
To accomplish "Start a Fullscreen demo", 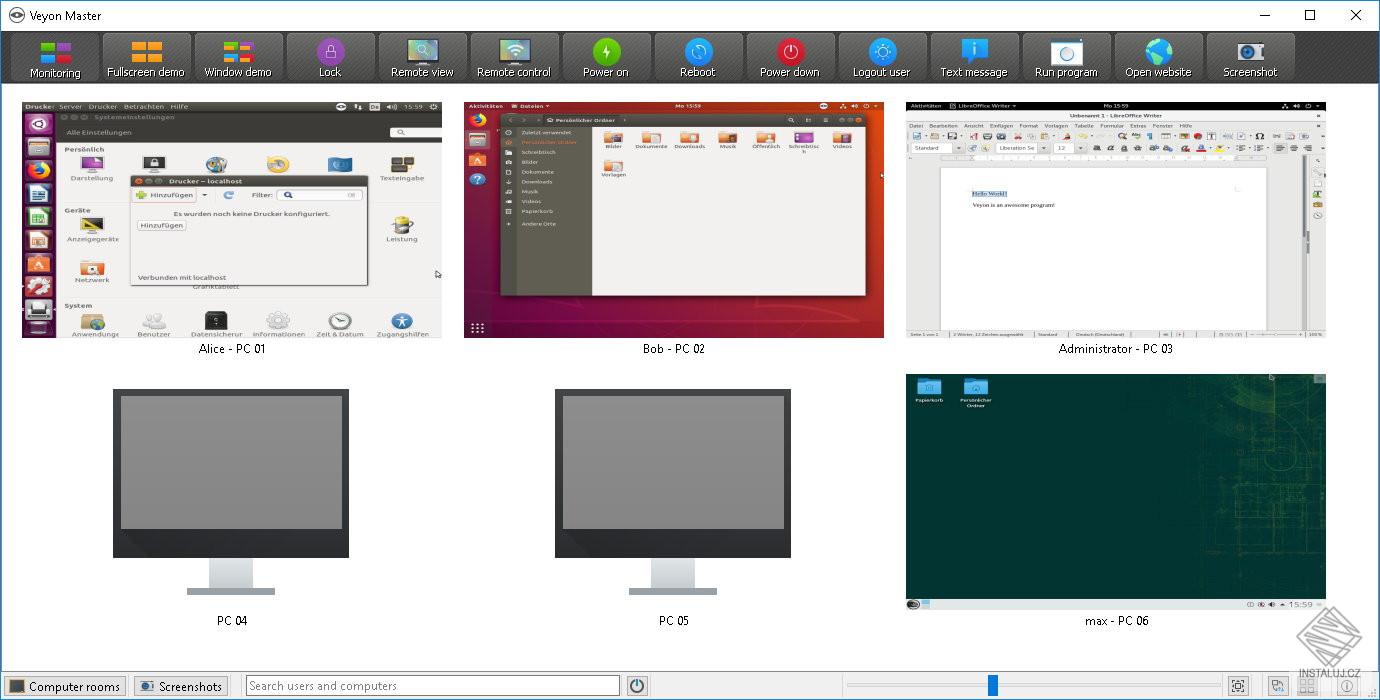I will (146, 58).
